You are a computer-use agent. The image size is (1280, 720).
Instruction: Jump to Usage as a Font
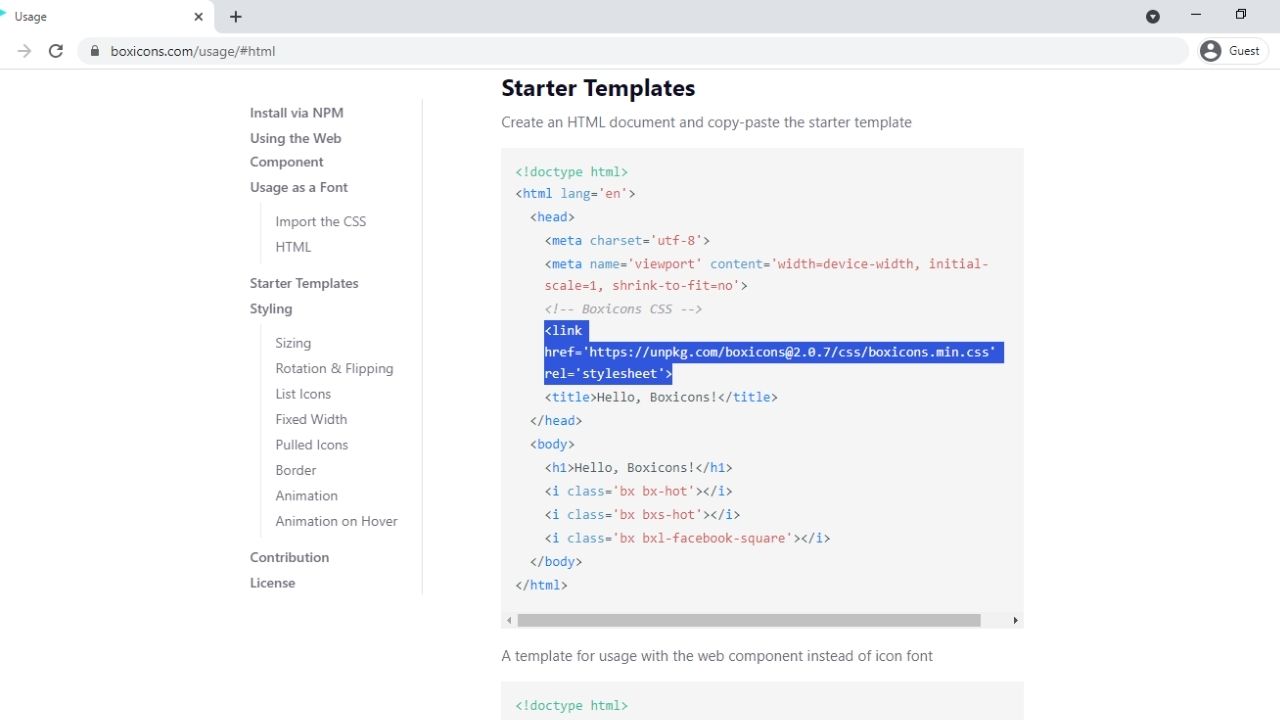click(x=299, y=187)
